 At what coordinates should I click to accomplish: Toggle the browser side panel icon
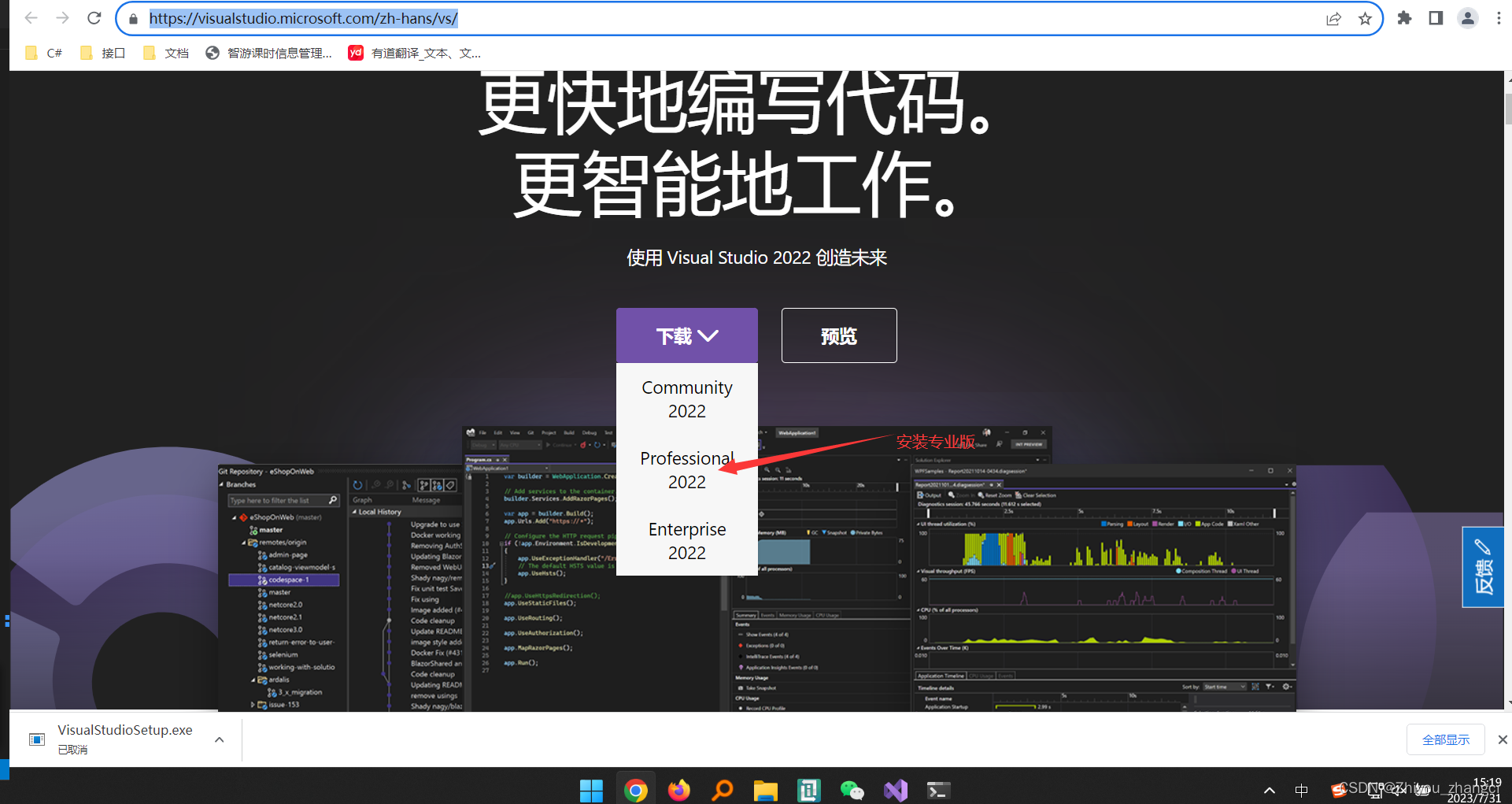(1436, 17)
